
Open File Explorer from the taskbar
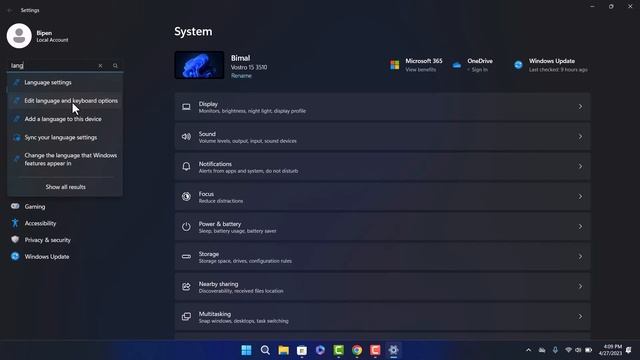coord(284,350)
